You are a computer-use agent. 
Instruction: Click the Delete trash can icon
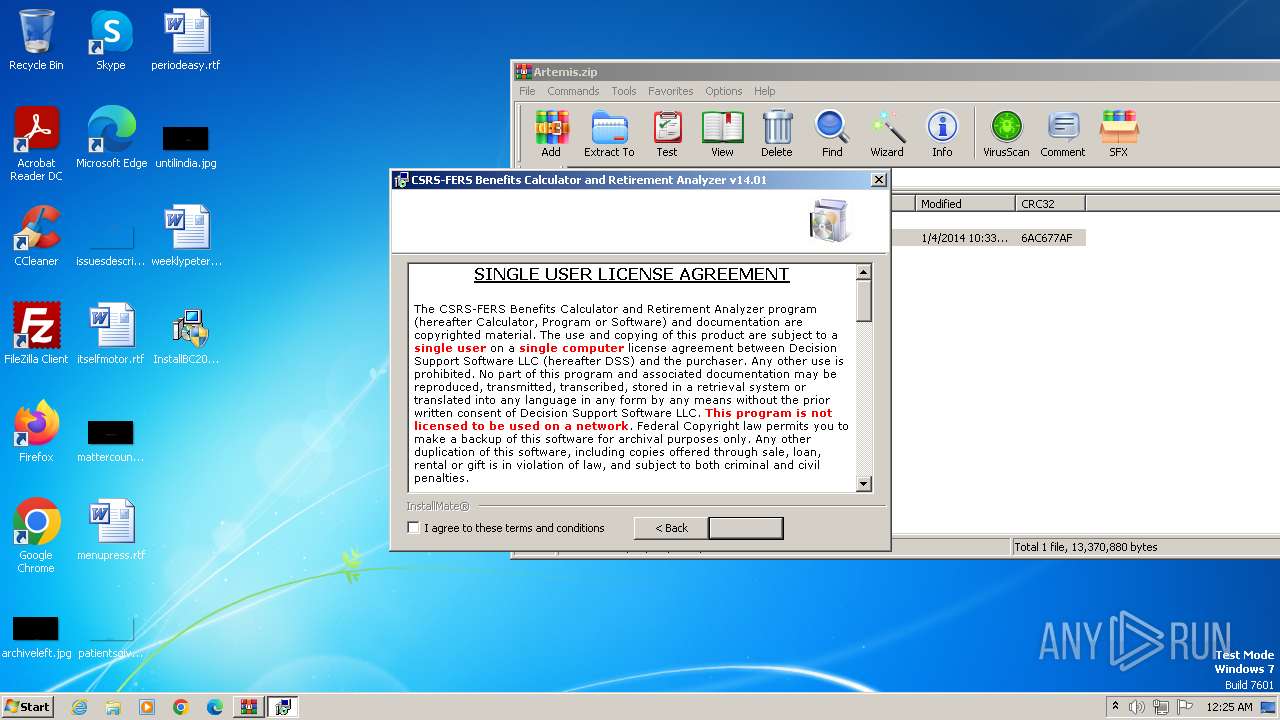point(777,134)
